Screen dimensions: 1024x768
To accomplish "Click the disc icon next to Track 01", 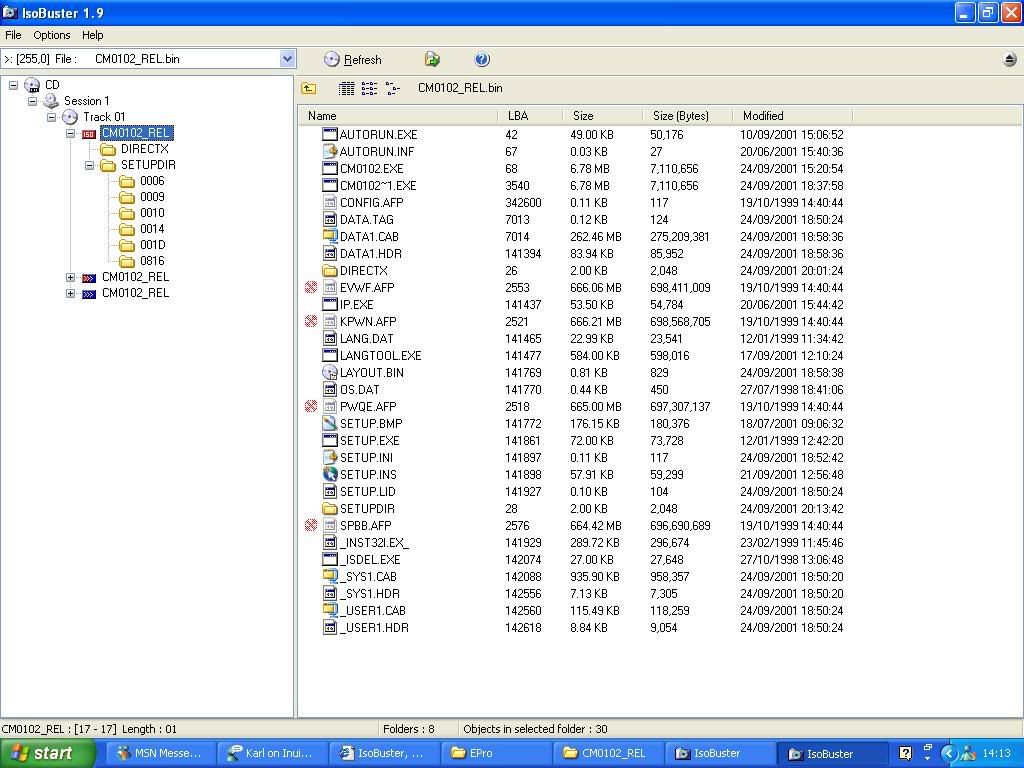I will pyautogui.click(x=70, y=117).
